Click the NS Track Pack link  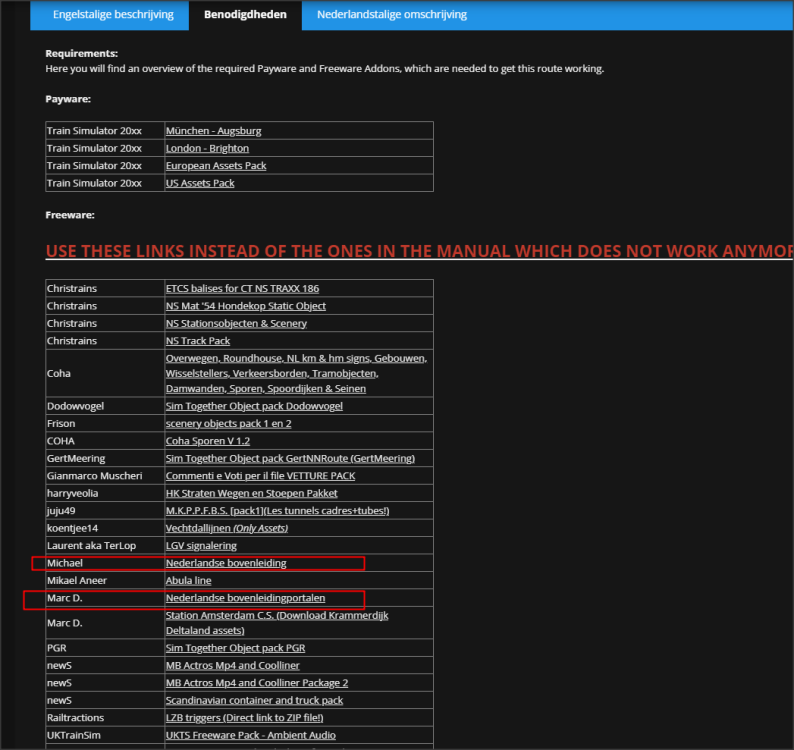(198, 341)
